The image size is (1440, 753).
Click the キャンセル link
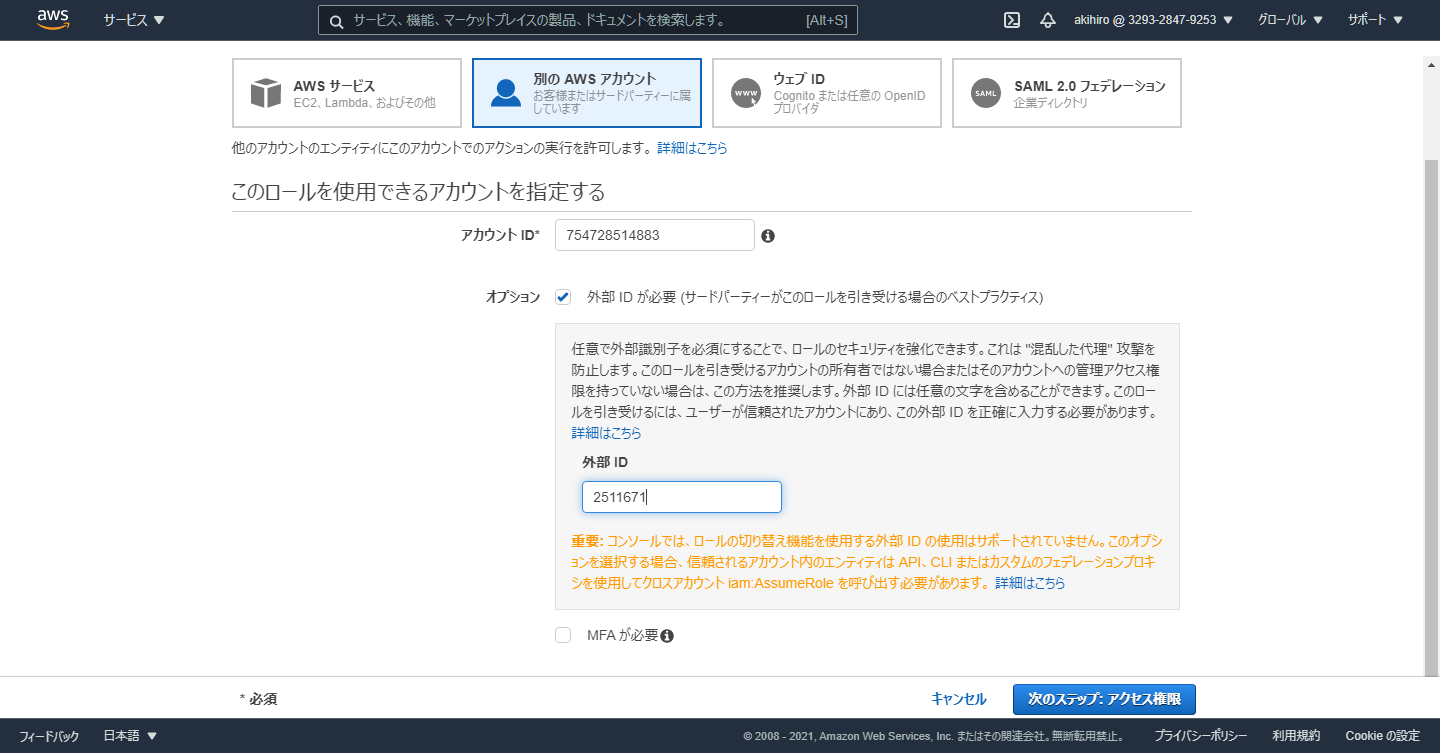[x=959, y=699]
